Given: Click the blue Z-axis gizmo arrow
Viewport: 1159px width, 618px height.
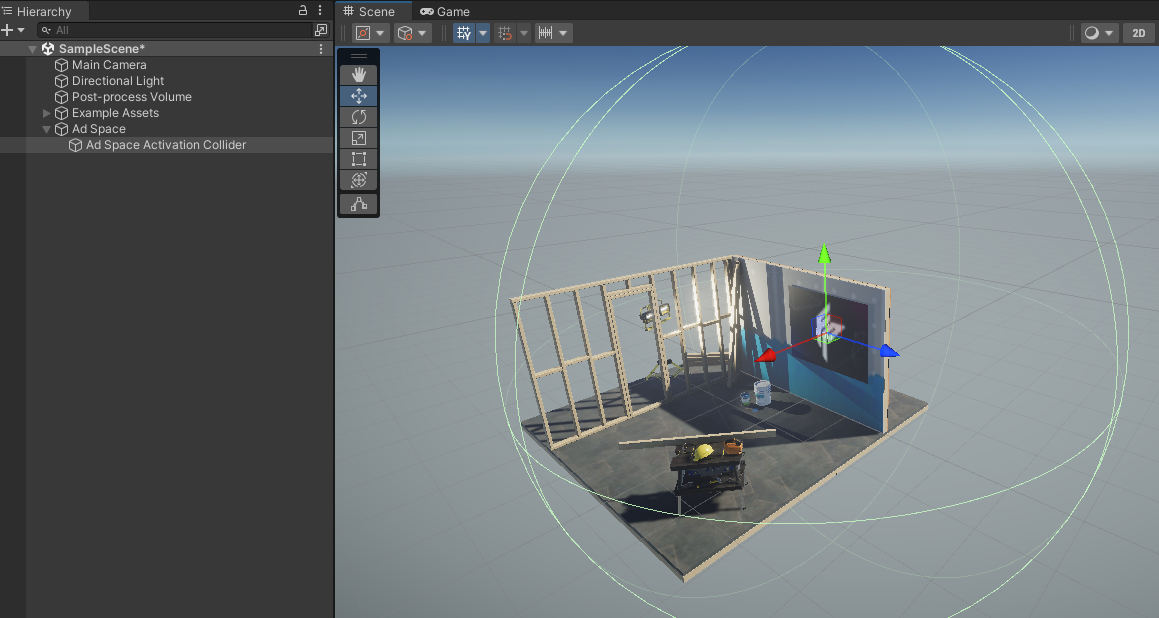Looking at the screenshot, I should [x=889, y=351].
